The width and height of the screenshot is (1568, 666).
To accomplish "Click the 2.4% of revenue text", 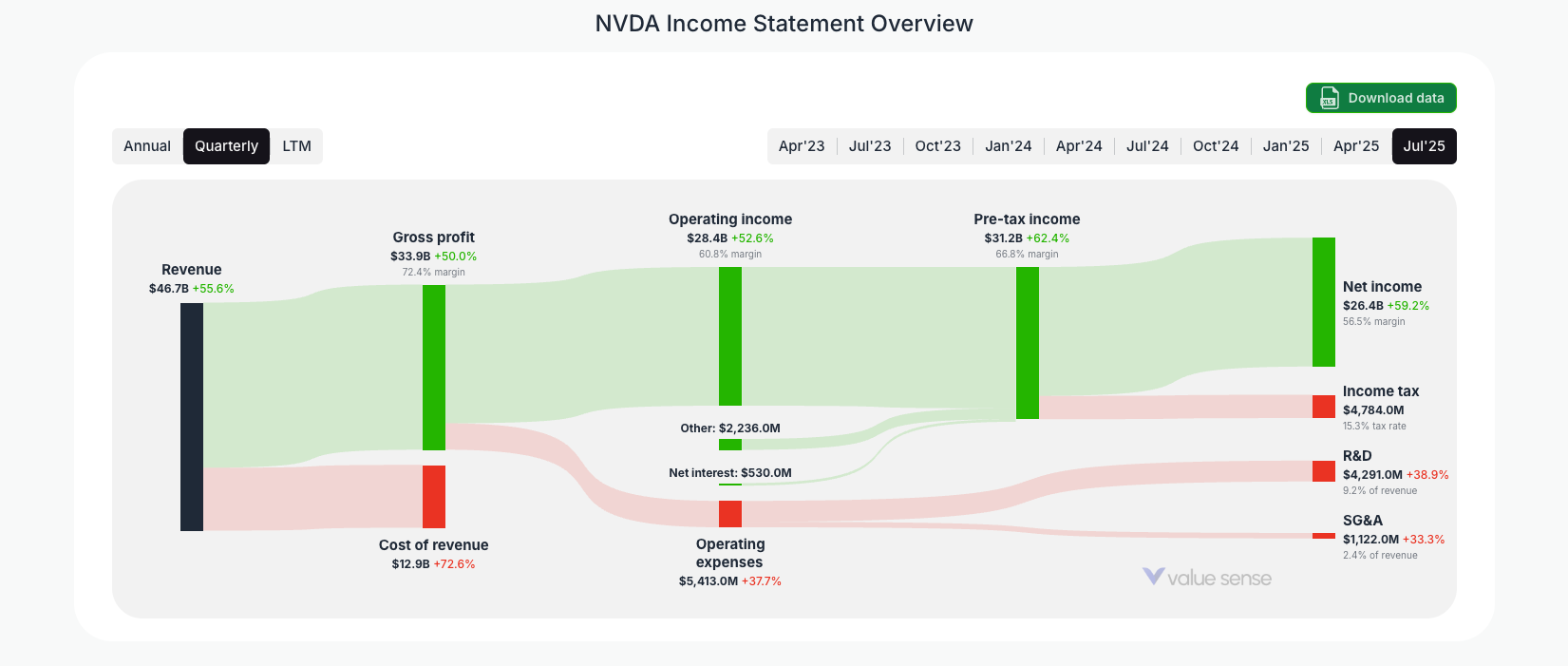I will [1380, 556].
